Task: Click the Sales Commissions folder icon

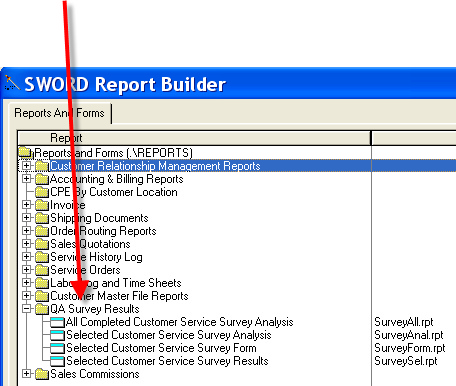Action: click(x=42, y=374)
